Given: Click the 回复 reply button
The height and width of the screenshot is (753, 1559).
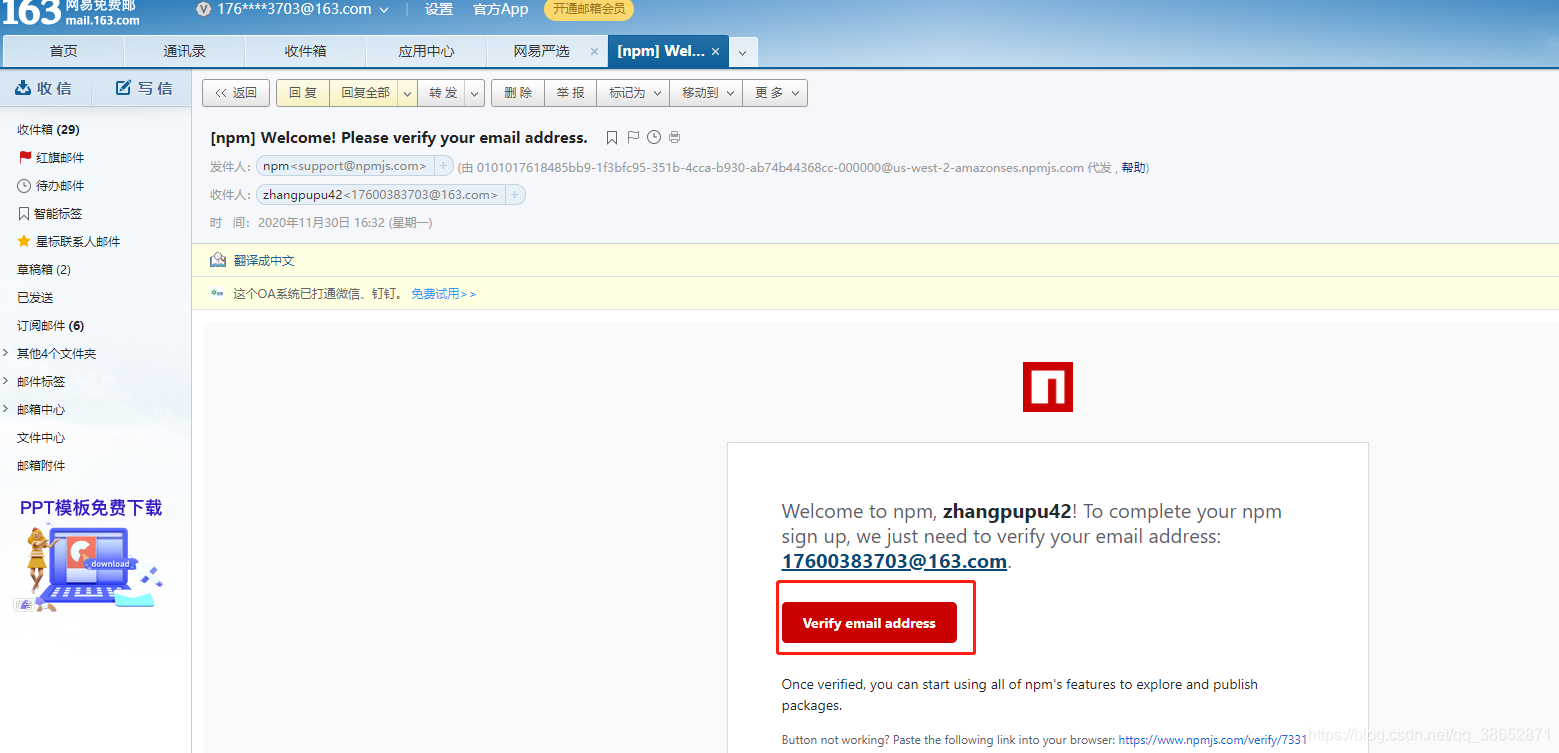Looking at the screenshot, I should point(302,93).
